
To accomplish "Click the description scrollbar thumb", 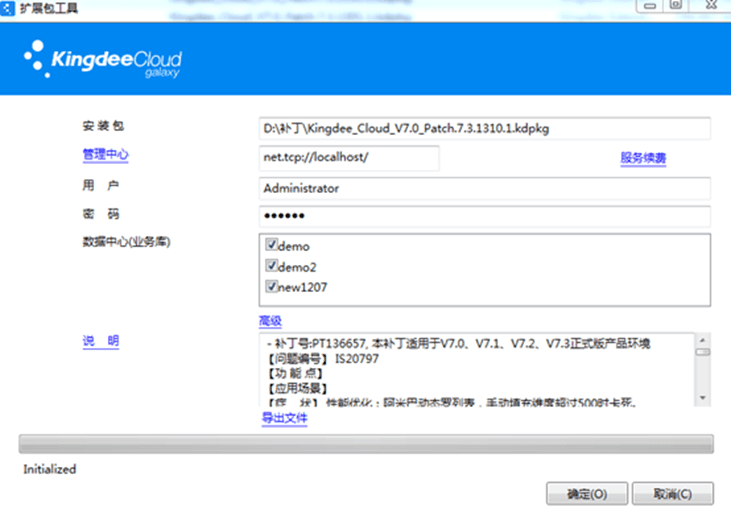I will [703, 352].
